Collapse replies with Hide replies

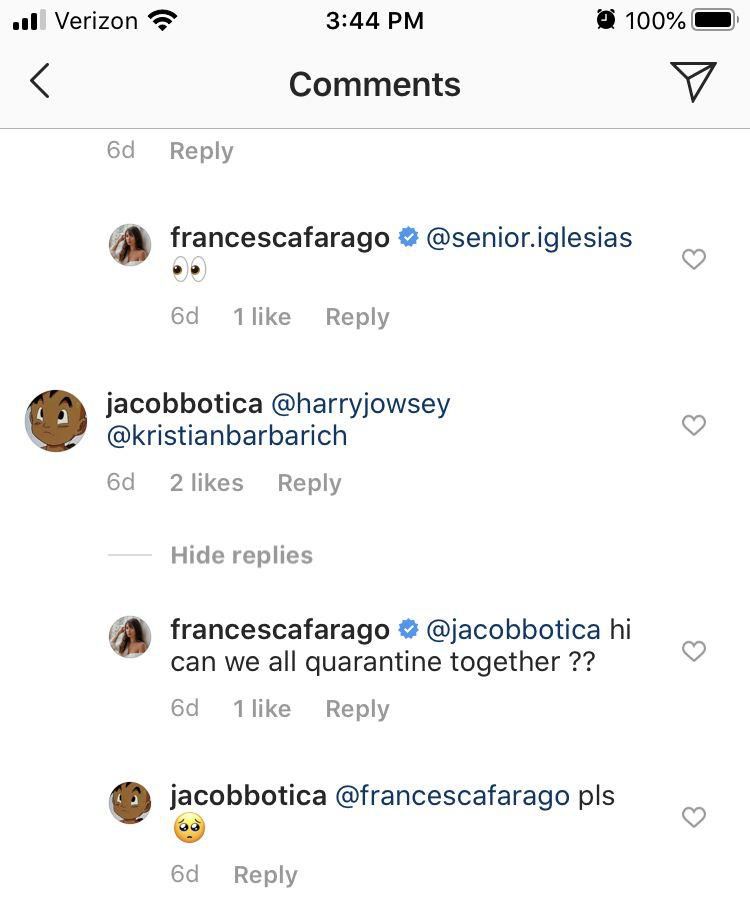point(240,555)
